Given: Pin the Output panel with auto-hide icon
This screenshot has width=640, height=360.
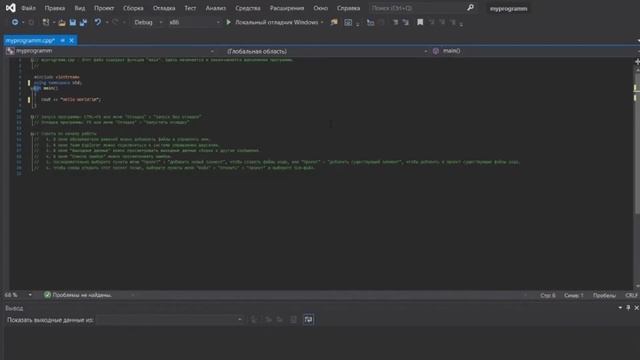Looking at the screenshot, I should [x=628, y=308].
